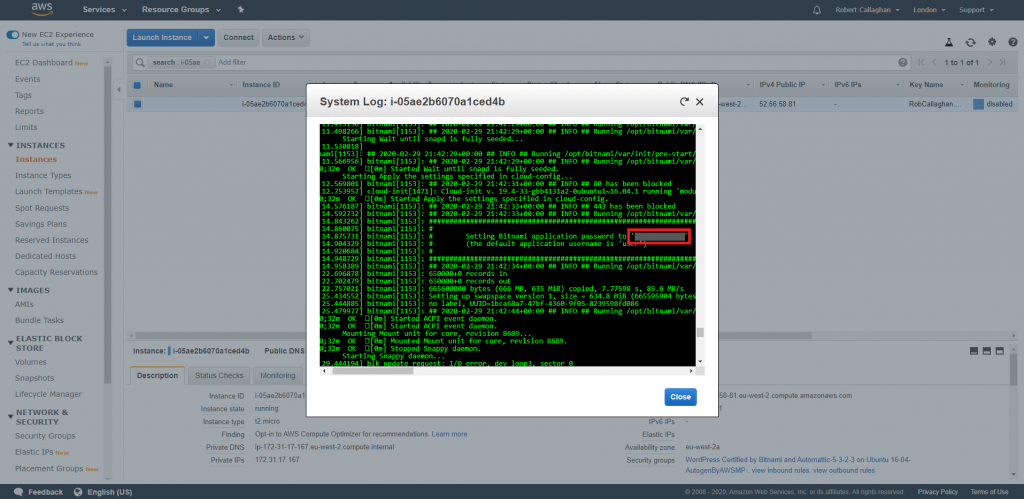Click the experiments flask icon
The image size is (1024, 499).
coord(949,42)
